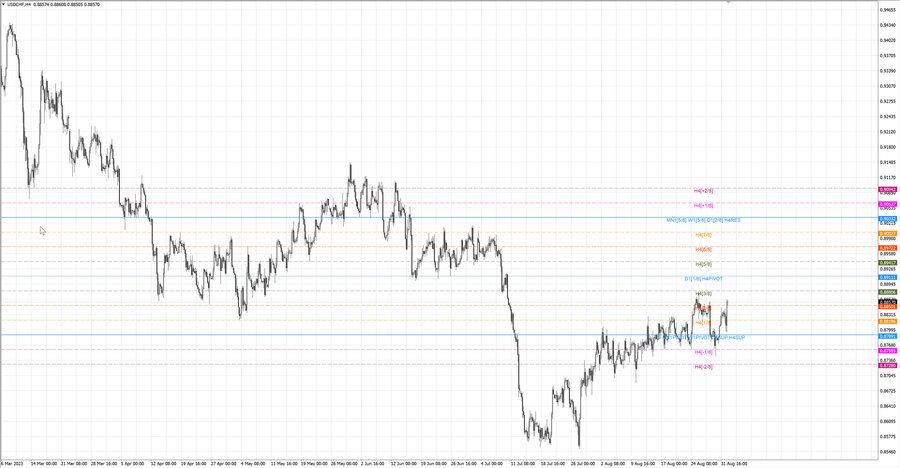Select the H4[-1/8] level label

(x=704, y=352)
